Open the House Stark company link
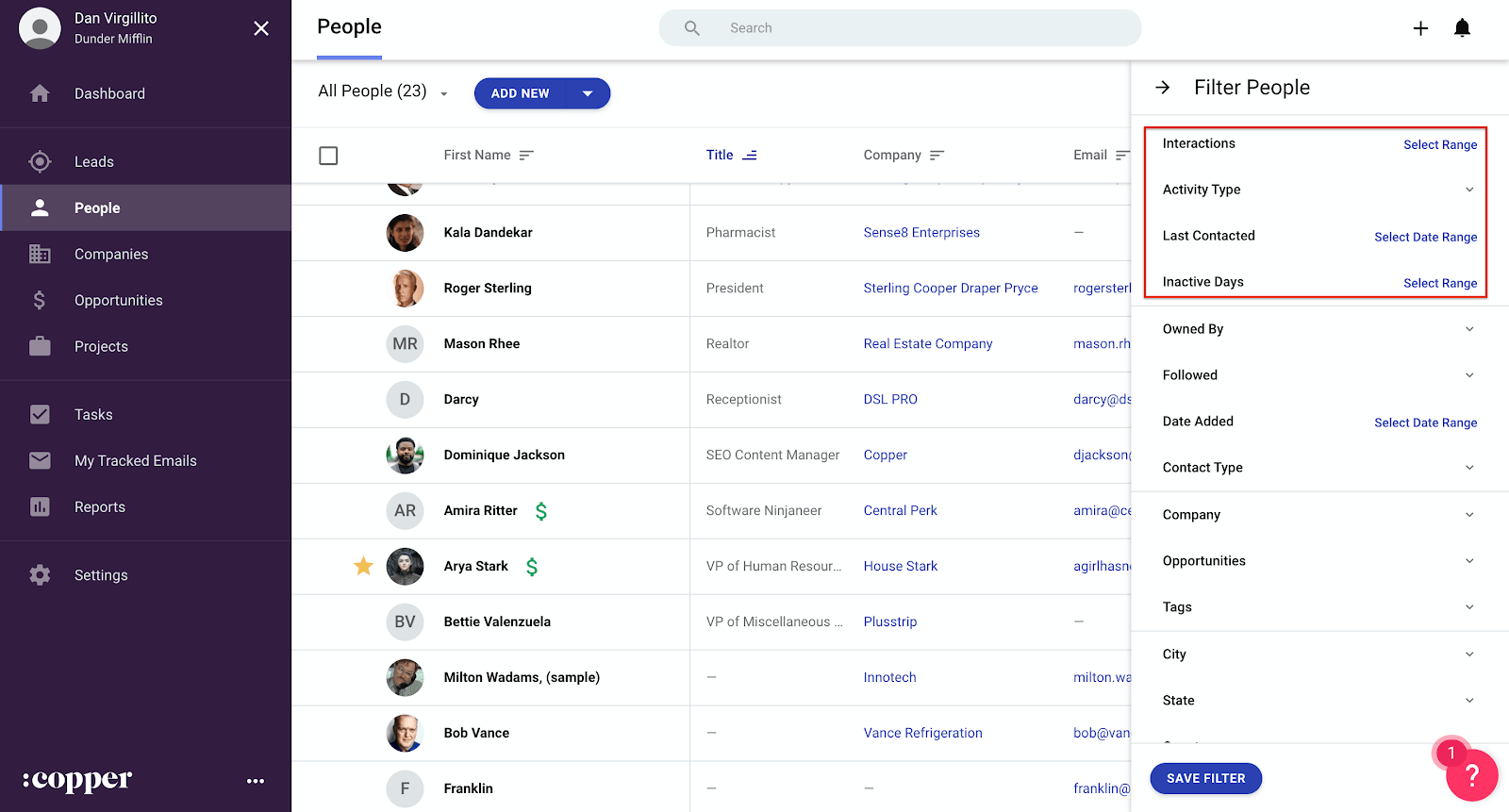The height and width of the screenshot is (812, 1509). click(901, 566)
